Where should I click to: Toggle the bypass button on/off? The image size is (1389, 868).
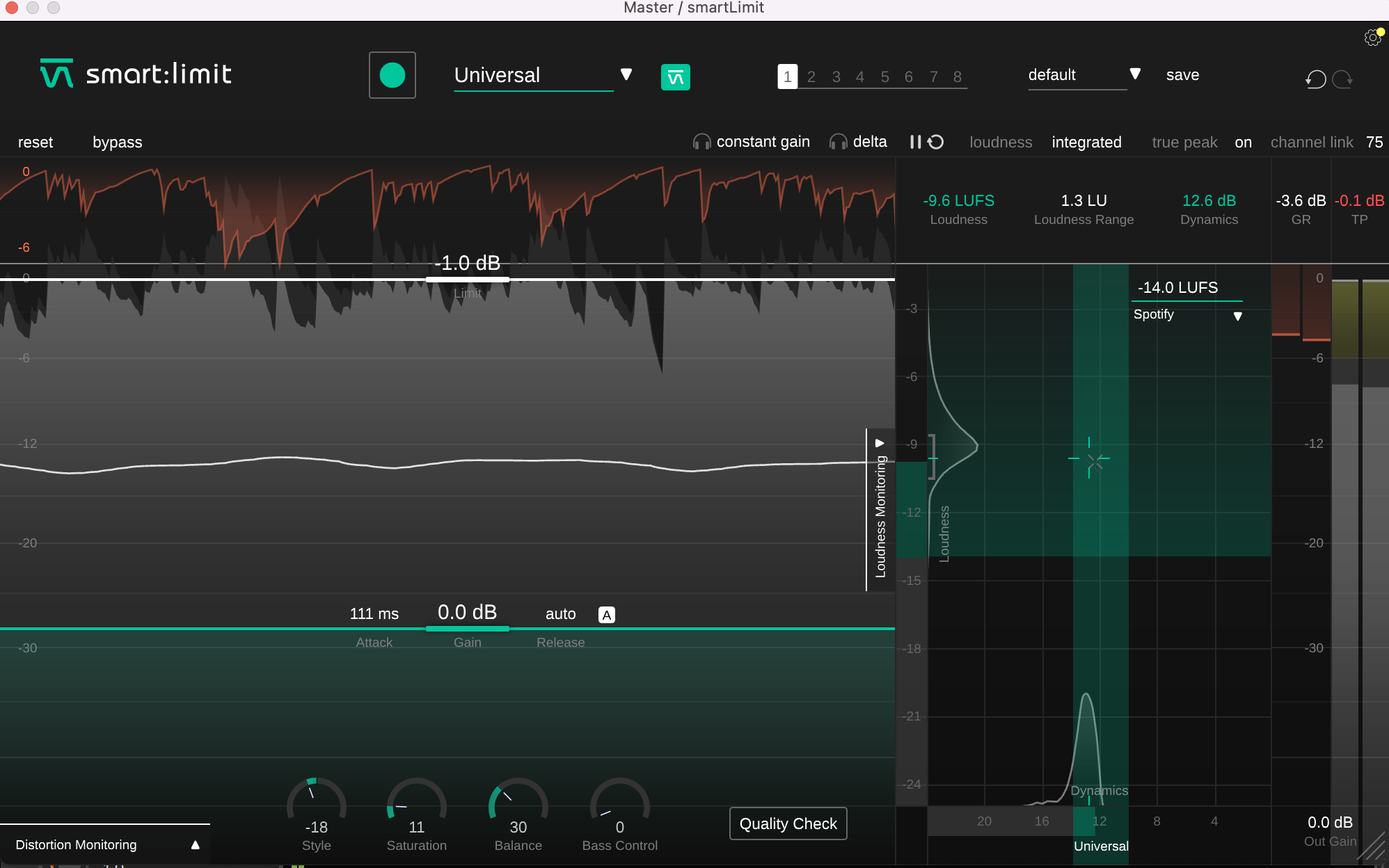[116, 141]
